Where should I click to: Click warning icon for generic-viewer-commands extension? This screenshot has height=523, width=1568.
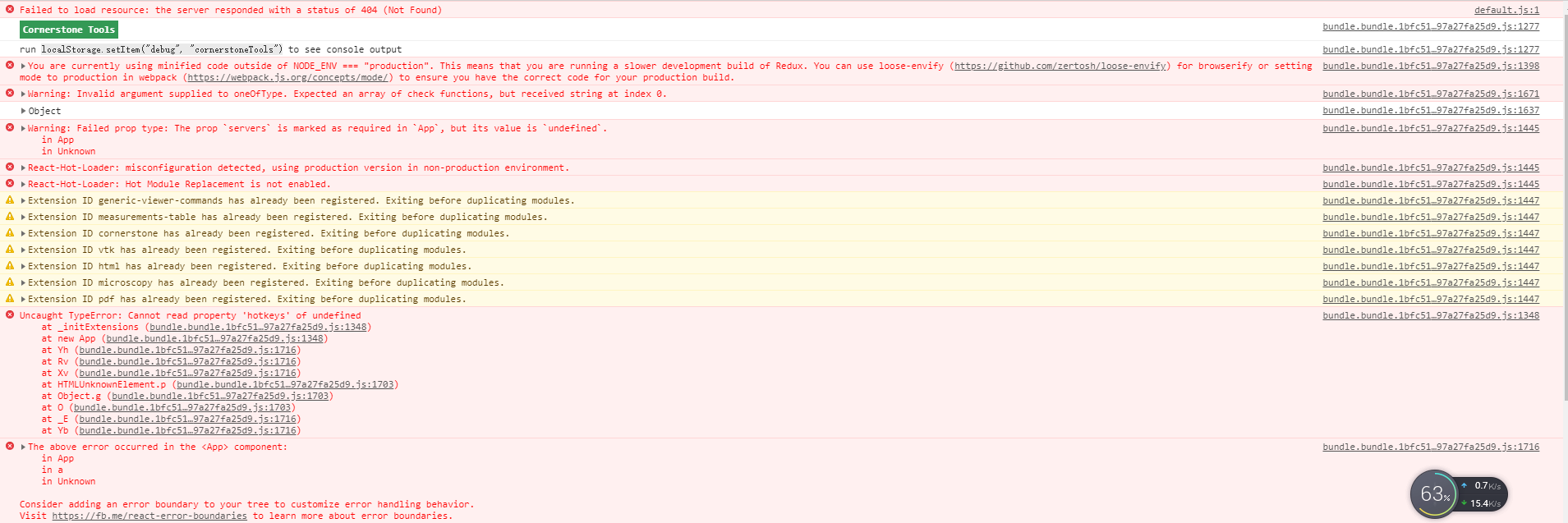click(x=10, y=200)
